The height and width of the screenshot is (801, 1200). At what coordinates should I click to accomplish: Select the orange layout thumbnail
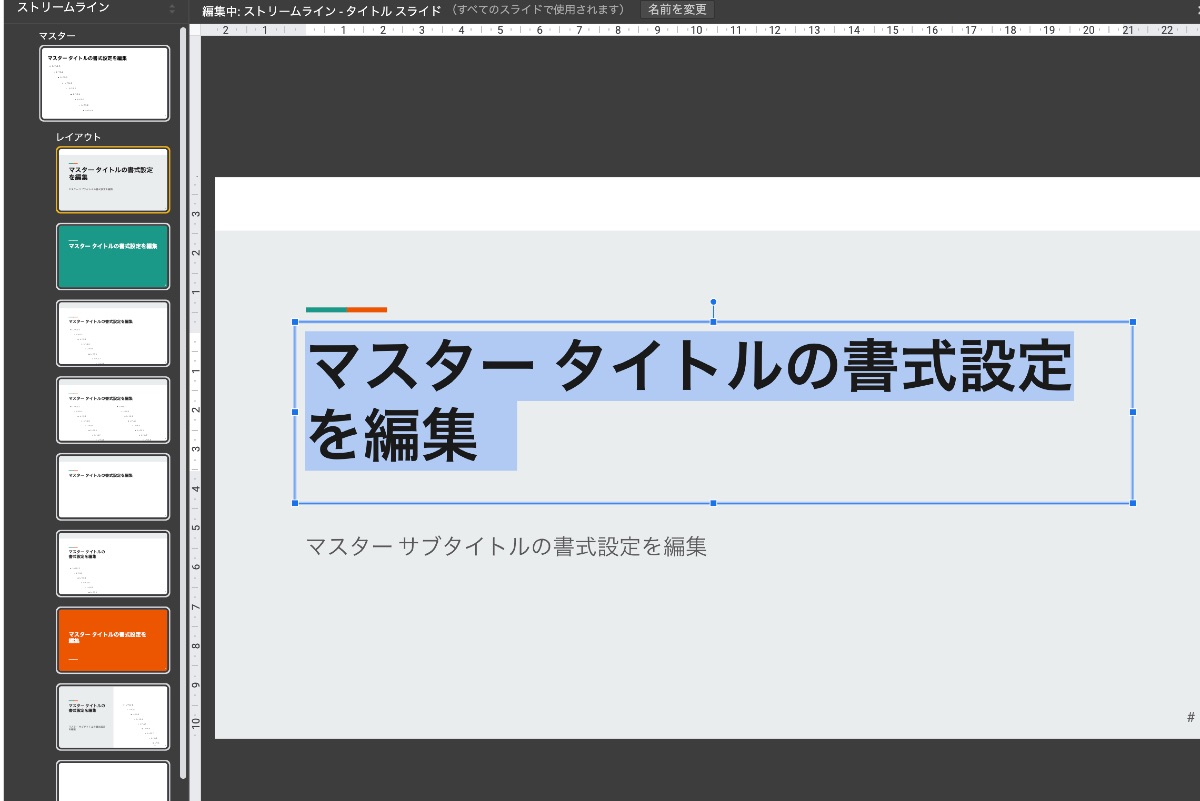coord(113,640)
